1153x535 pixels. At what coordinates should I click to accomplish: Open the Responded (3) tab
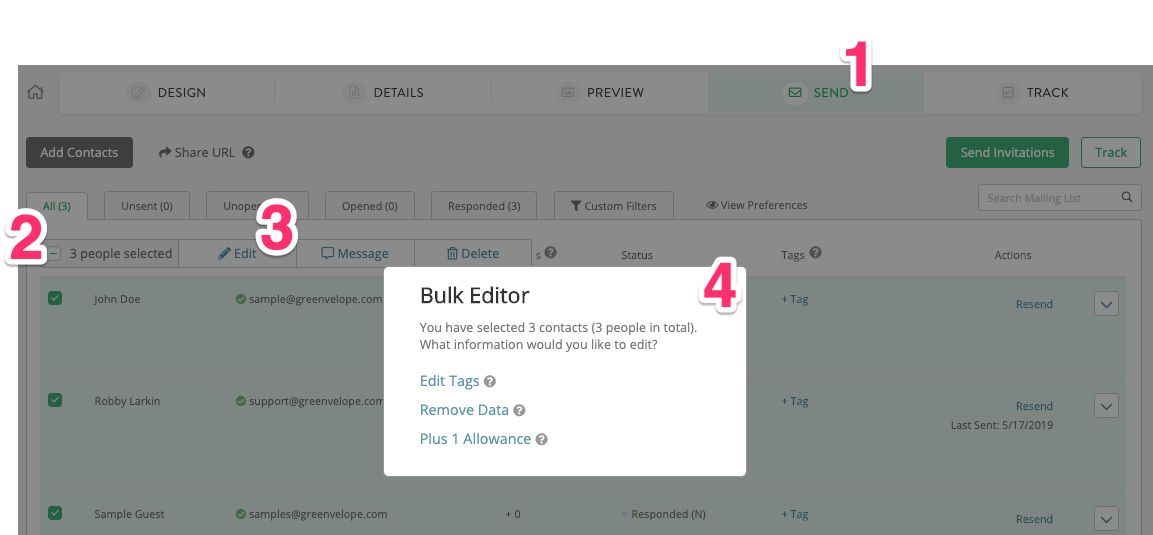(x=484, y=206)
